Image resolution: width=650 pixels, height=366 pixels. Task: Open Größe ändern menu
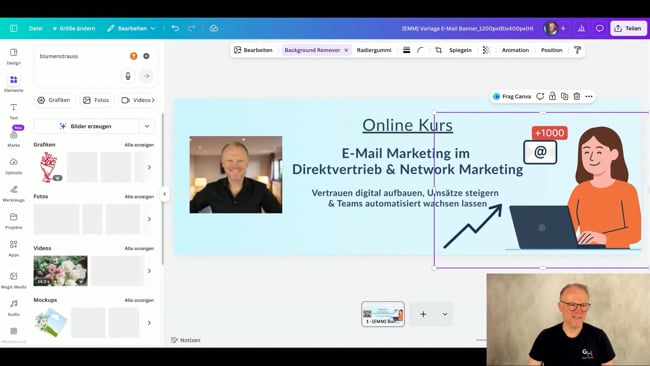pyautogui.click(x=74, y=28)
